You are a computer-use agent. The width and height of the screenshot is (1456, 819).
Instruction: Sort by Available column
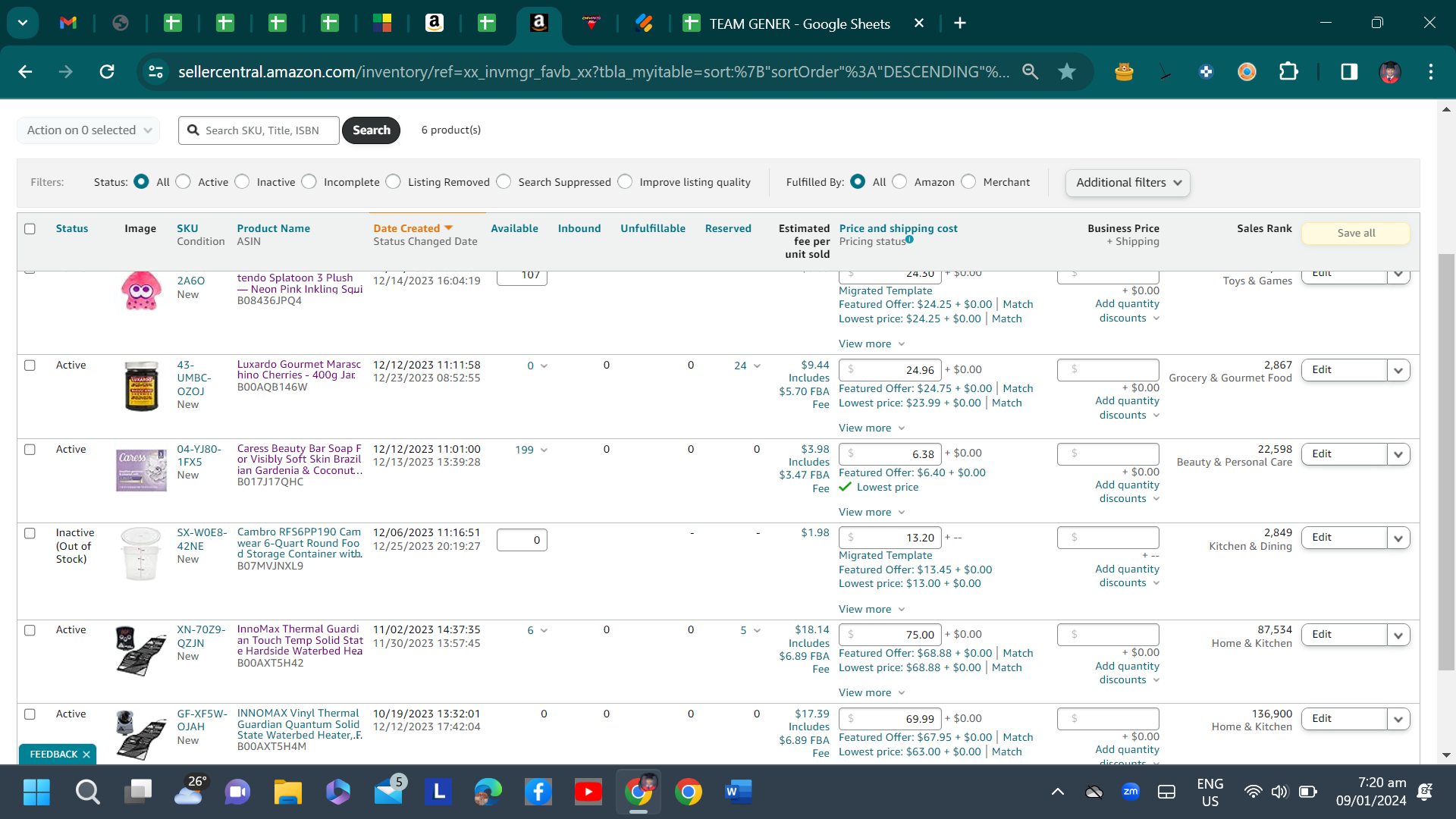(514, 228)
